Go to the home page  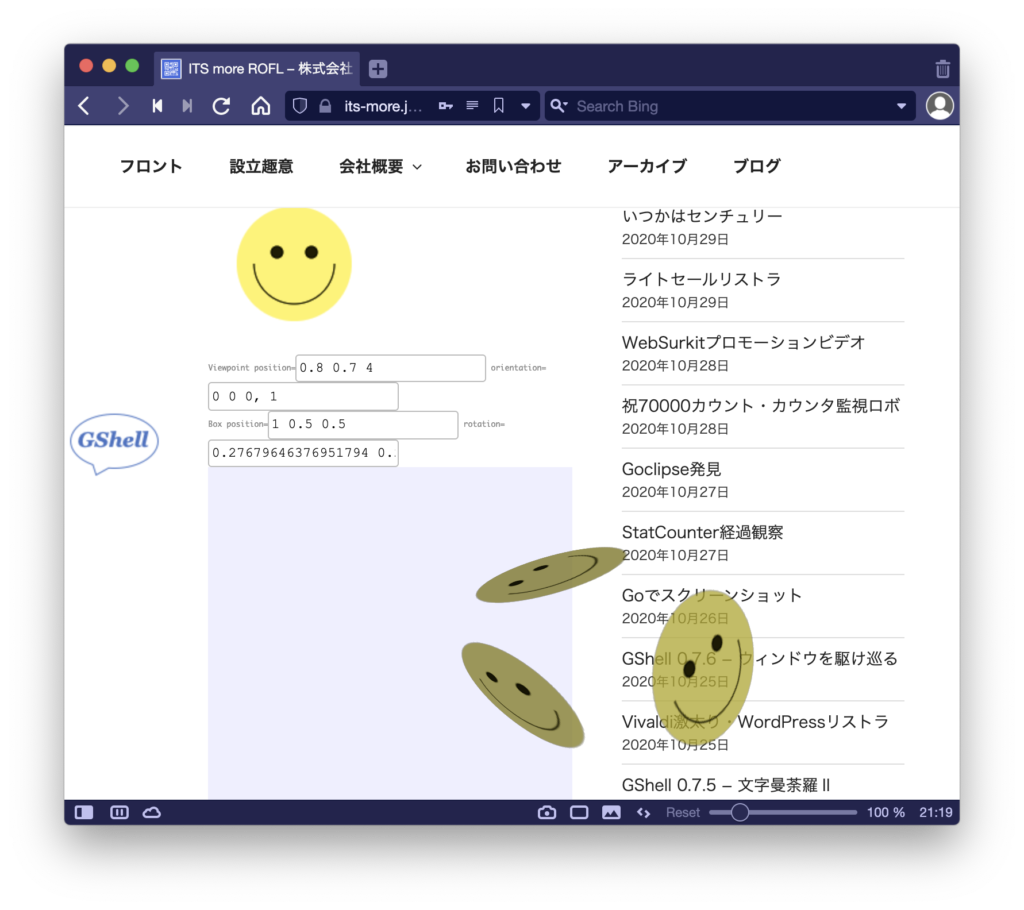point(260,106)
